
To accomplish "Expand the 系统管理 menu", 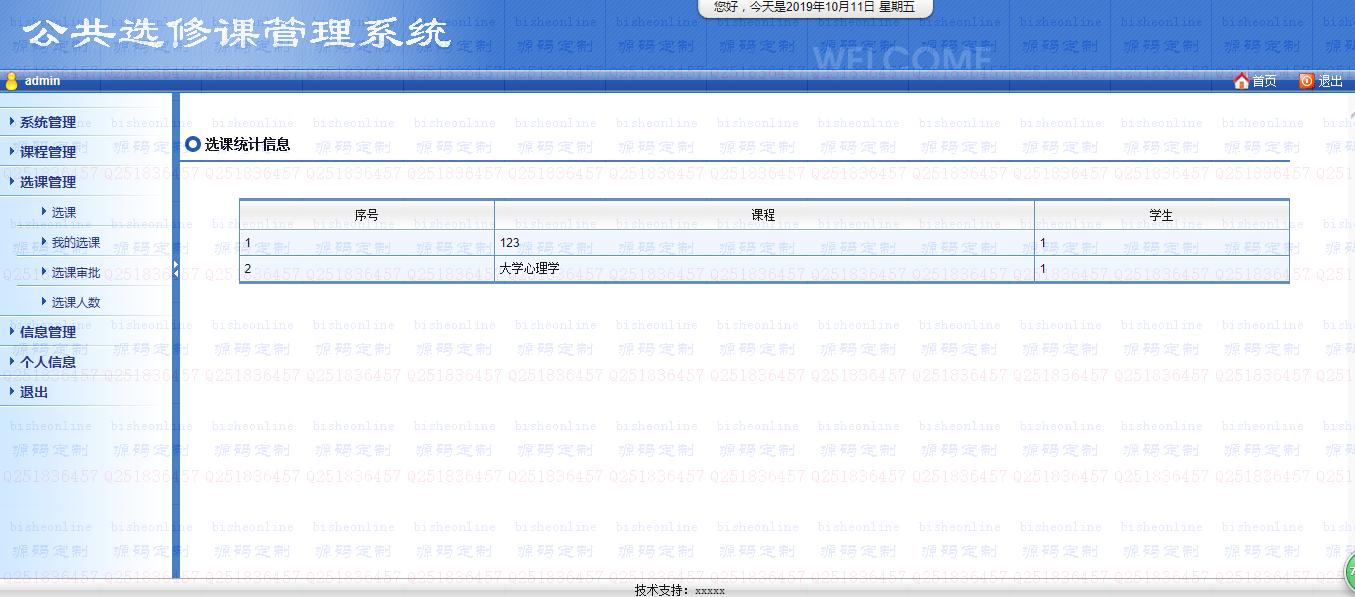I will (47, 122).
